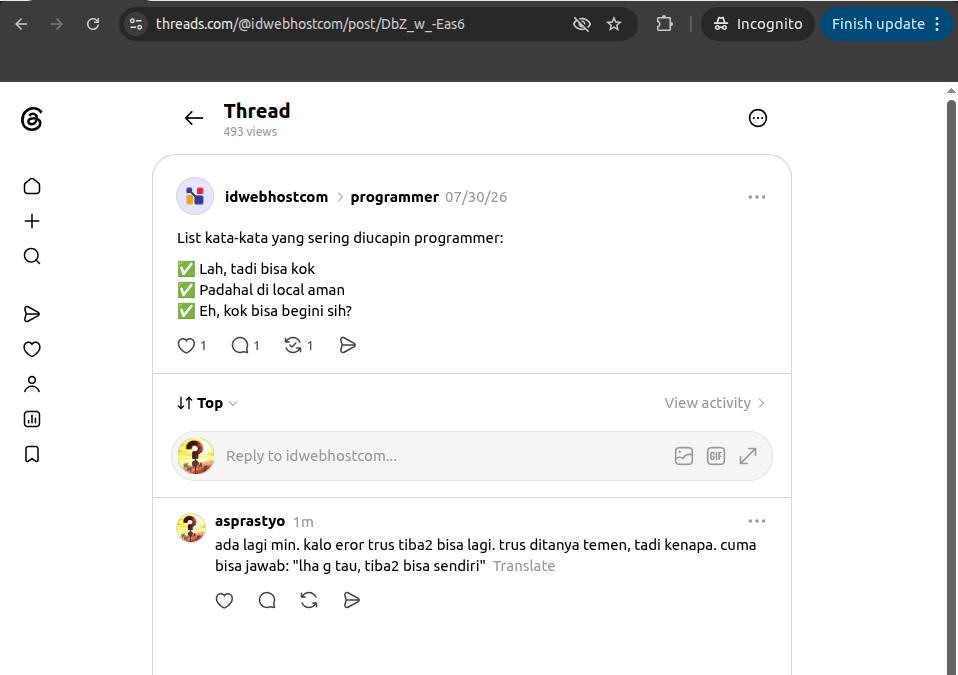Expand the reply composer to full view
The image size is (958, 675).
(748, 456)
